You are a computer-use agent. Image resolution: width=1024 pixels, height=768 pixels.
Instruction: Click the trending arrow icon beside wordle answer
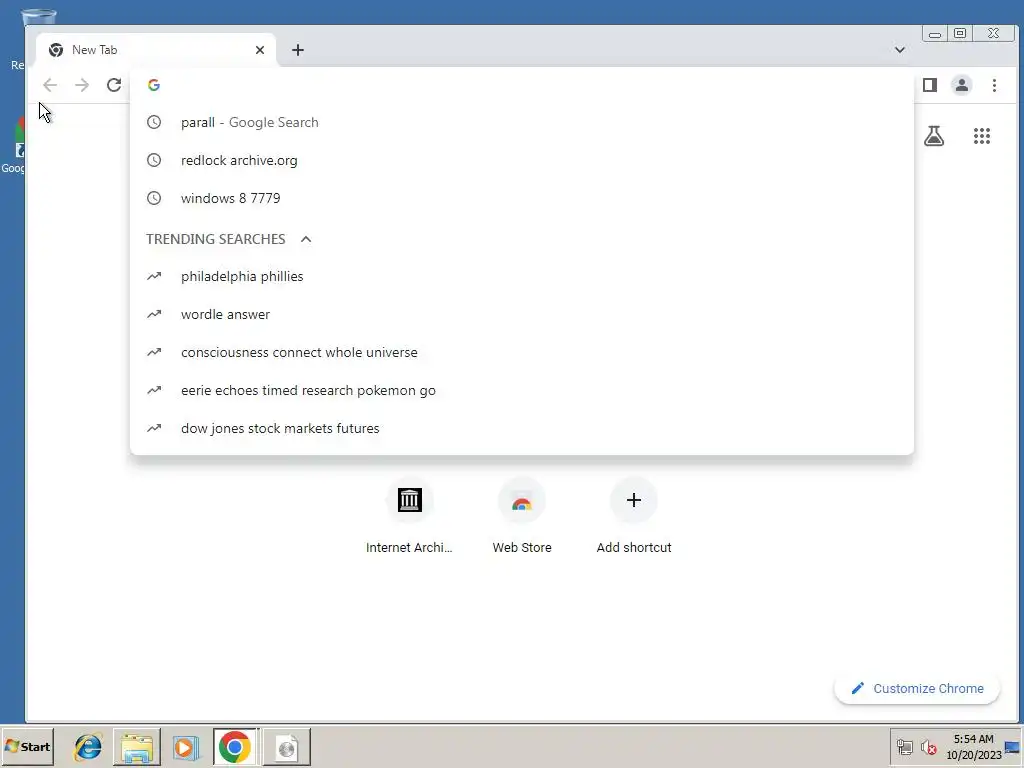(154, 314)
